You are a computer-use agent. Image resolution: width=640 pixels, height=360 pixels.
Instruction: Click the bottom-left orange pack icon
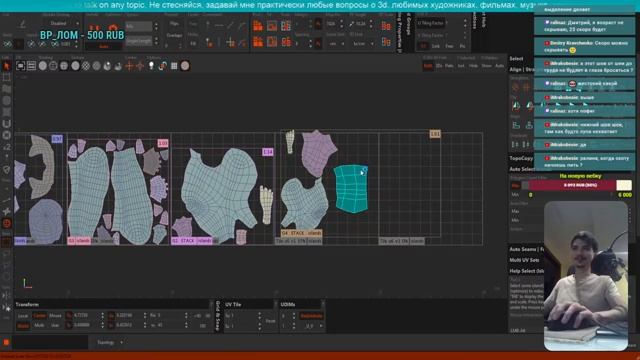point(258,42)
